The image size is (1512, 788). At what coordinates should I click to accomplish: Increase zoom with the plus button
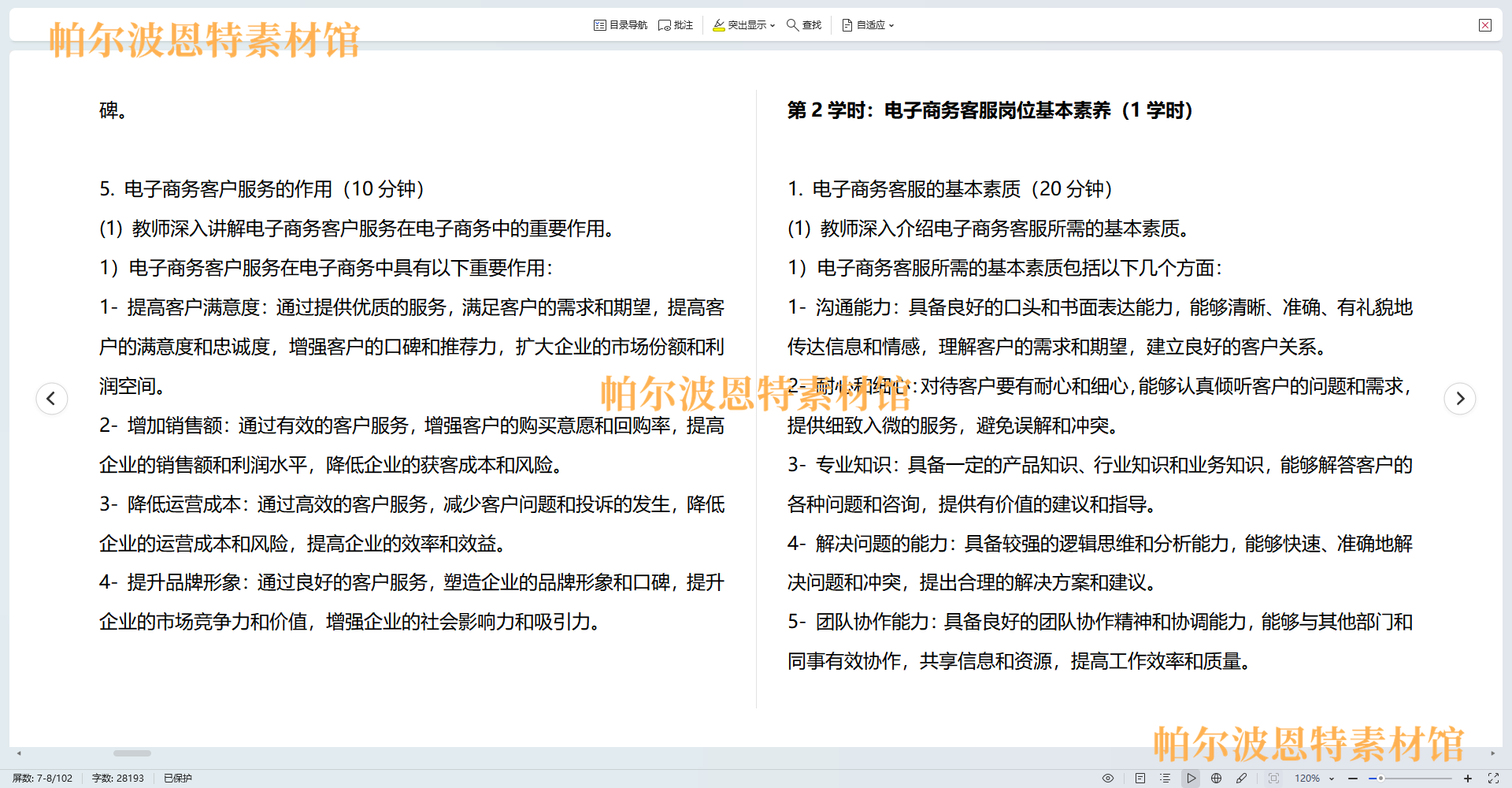[1468, 778]
